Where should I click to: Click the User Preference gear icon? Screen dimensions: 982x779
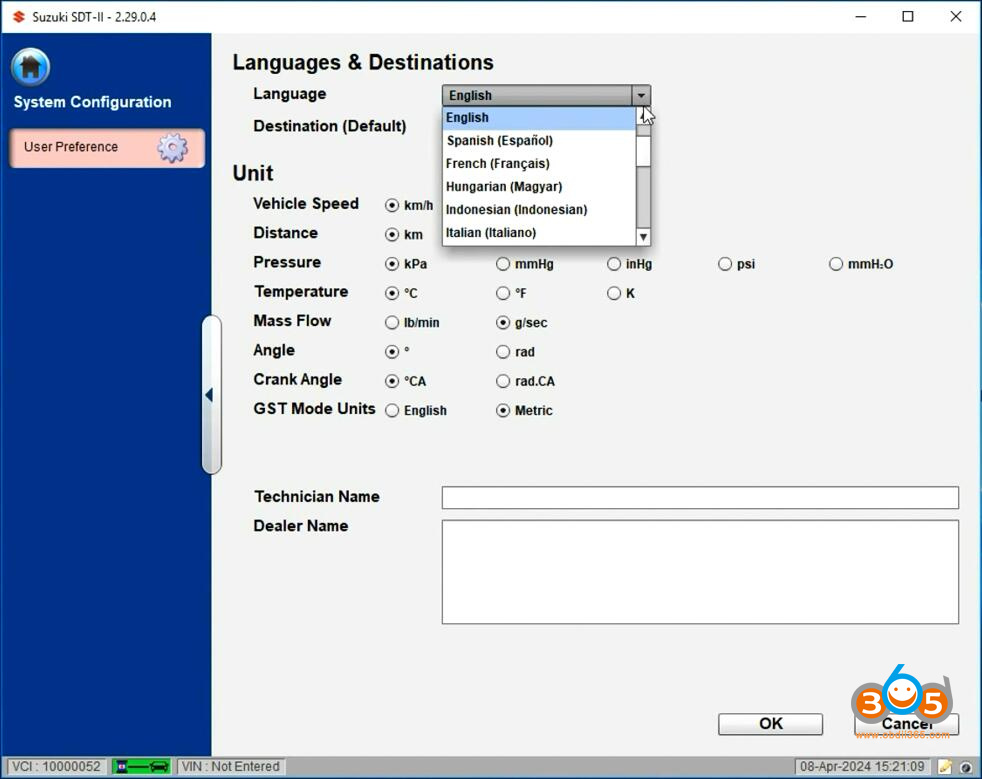[x=172, y=148]
